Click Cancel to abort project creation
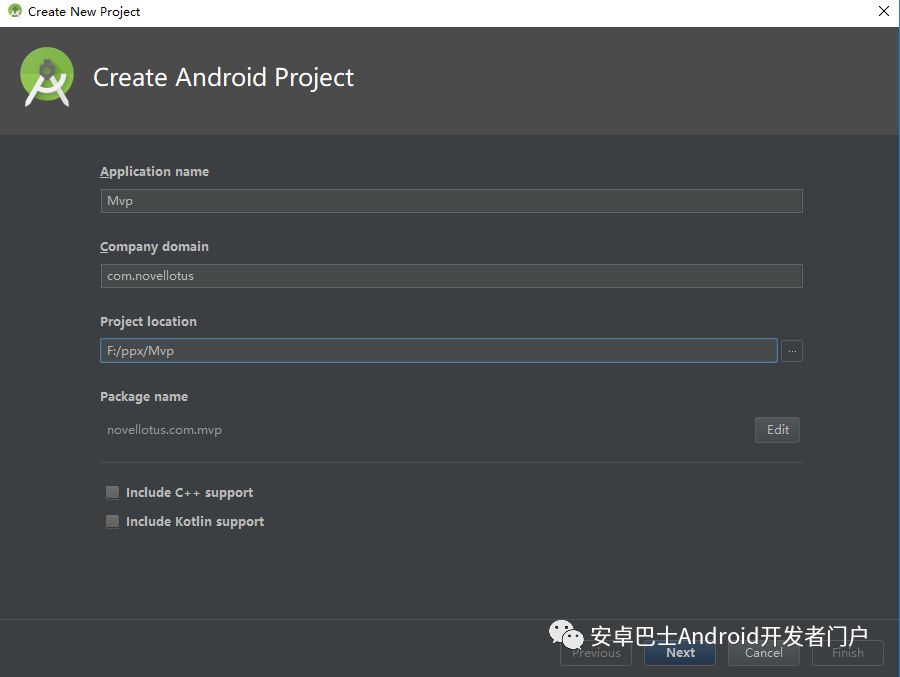This screenshot has width=900, height=677. pyautogui.click(x=763, y=653)
